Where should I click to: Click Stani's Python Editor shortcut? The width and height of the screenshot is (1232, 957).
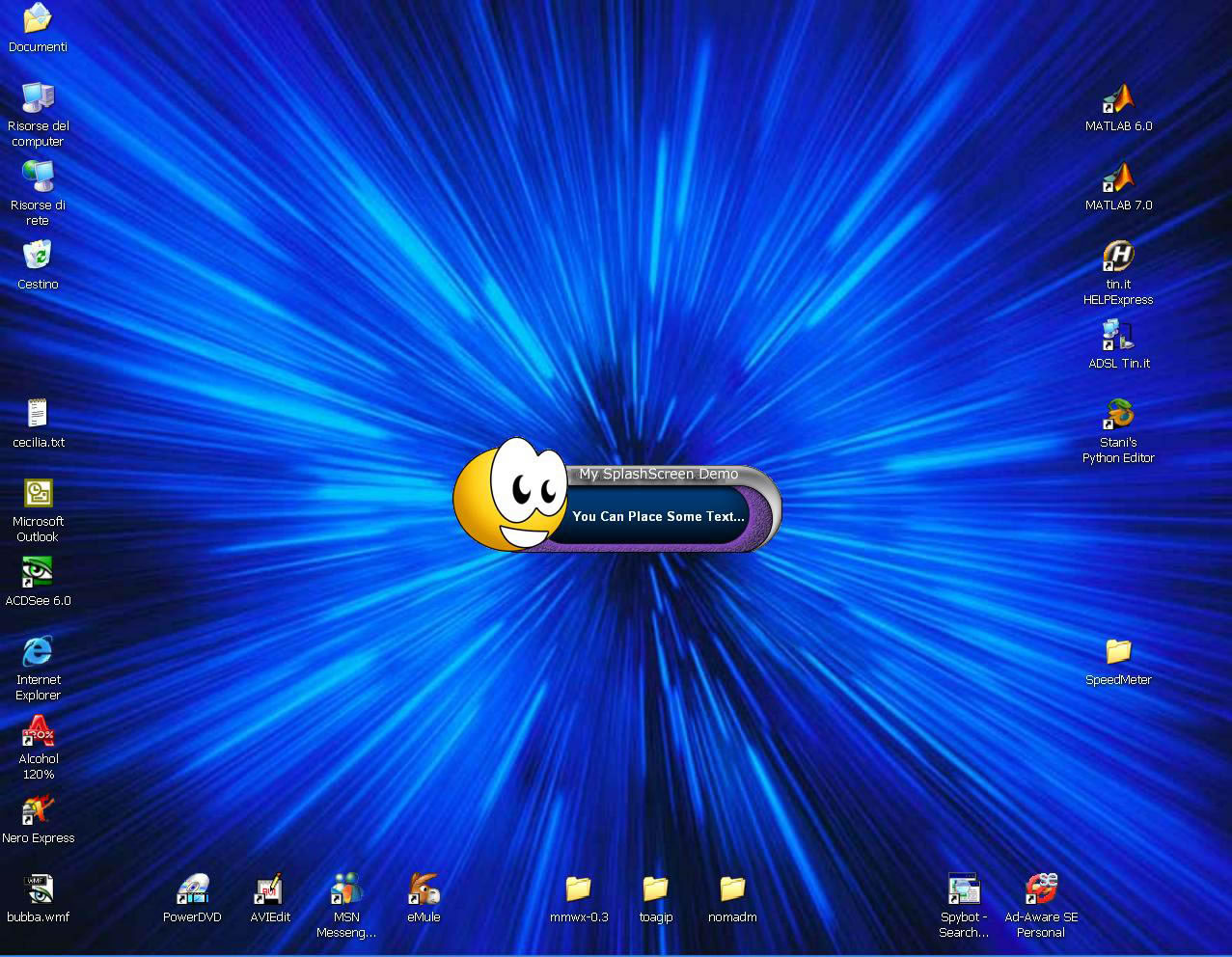click(x=1118, y=416)
